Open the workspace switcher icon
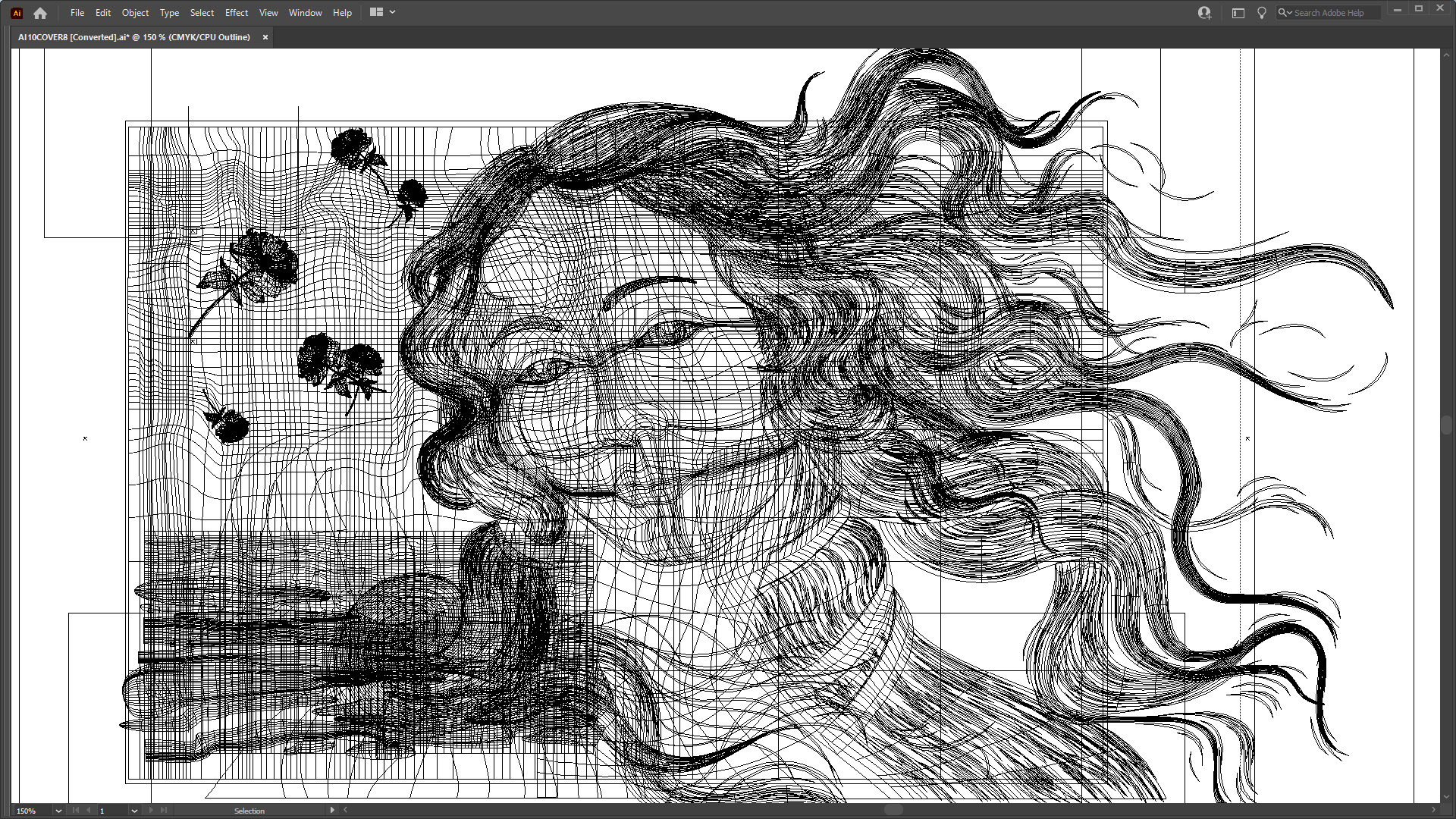The height and width of the screenshot is (819, 1456). tap(1238, 13)
